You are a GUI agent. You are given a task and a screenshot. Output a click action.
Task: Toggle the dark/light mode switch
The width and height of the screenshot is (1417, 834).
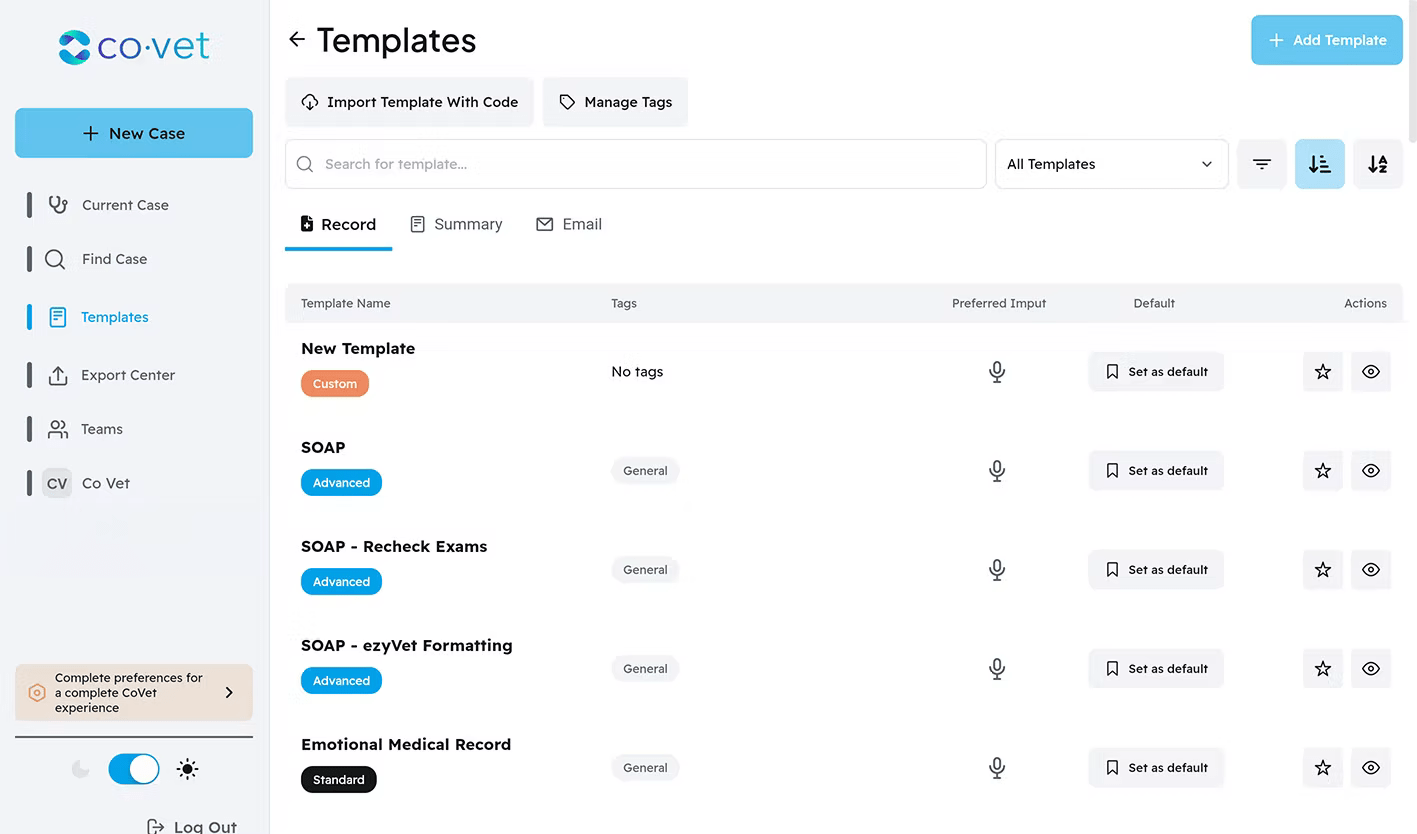[134, 769]
